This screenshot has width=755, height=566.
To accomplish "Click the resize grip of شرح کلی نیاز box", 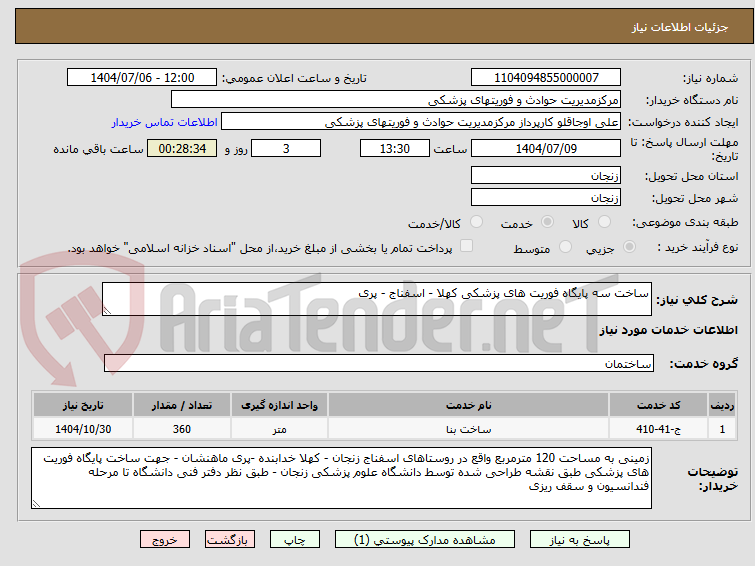I will click(107, 311).
